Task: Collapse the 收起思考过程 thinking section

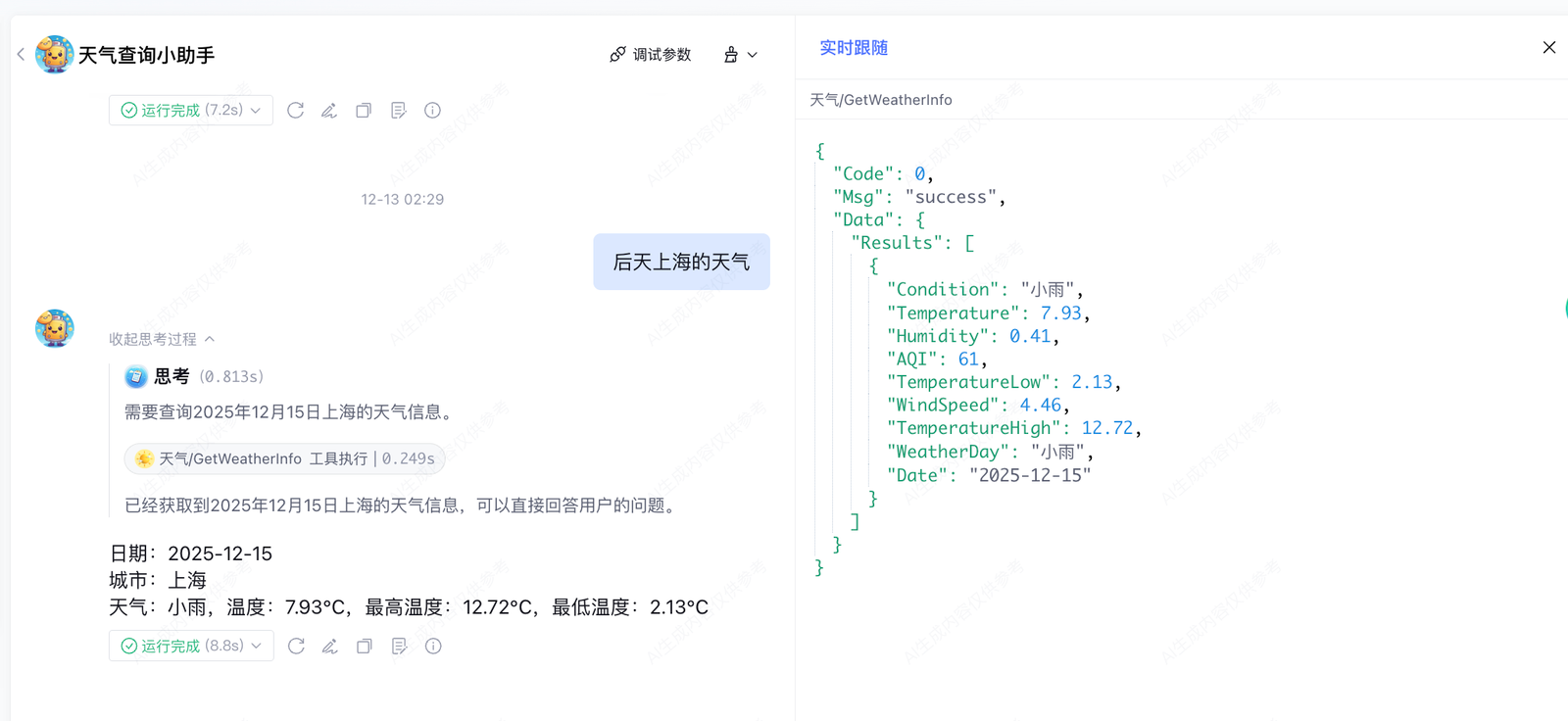Action: [x=162, y=339]
